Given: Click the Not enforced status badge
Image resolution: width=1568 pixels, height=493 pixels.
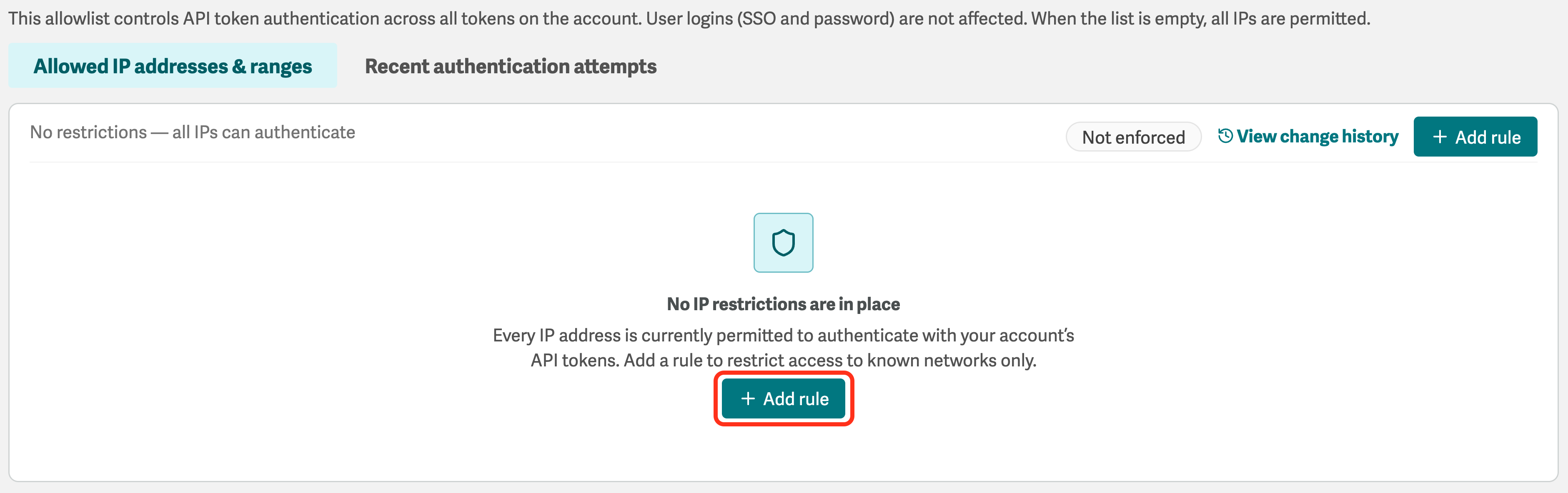Looking at the screenshot, I should (1133, 137).
